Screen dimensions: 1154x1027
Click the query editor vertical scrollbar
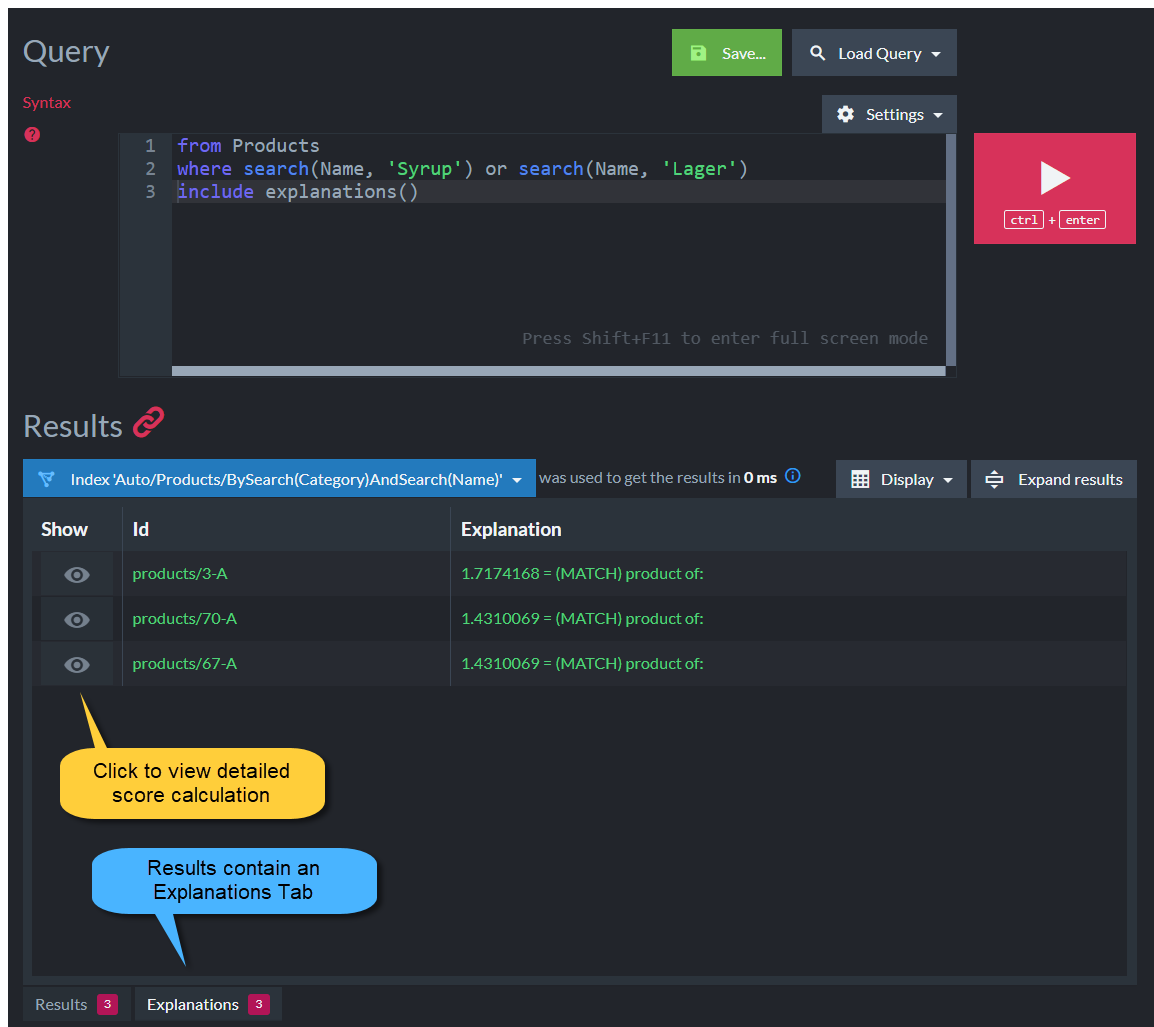[950, 250]
